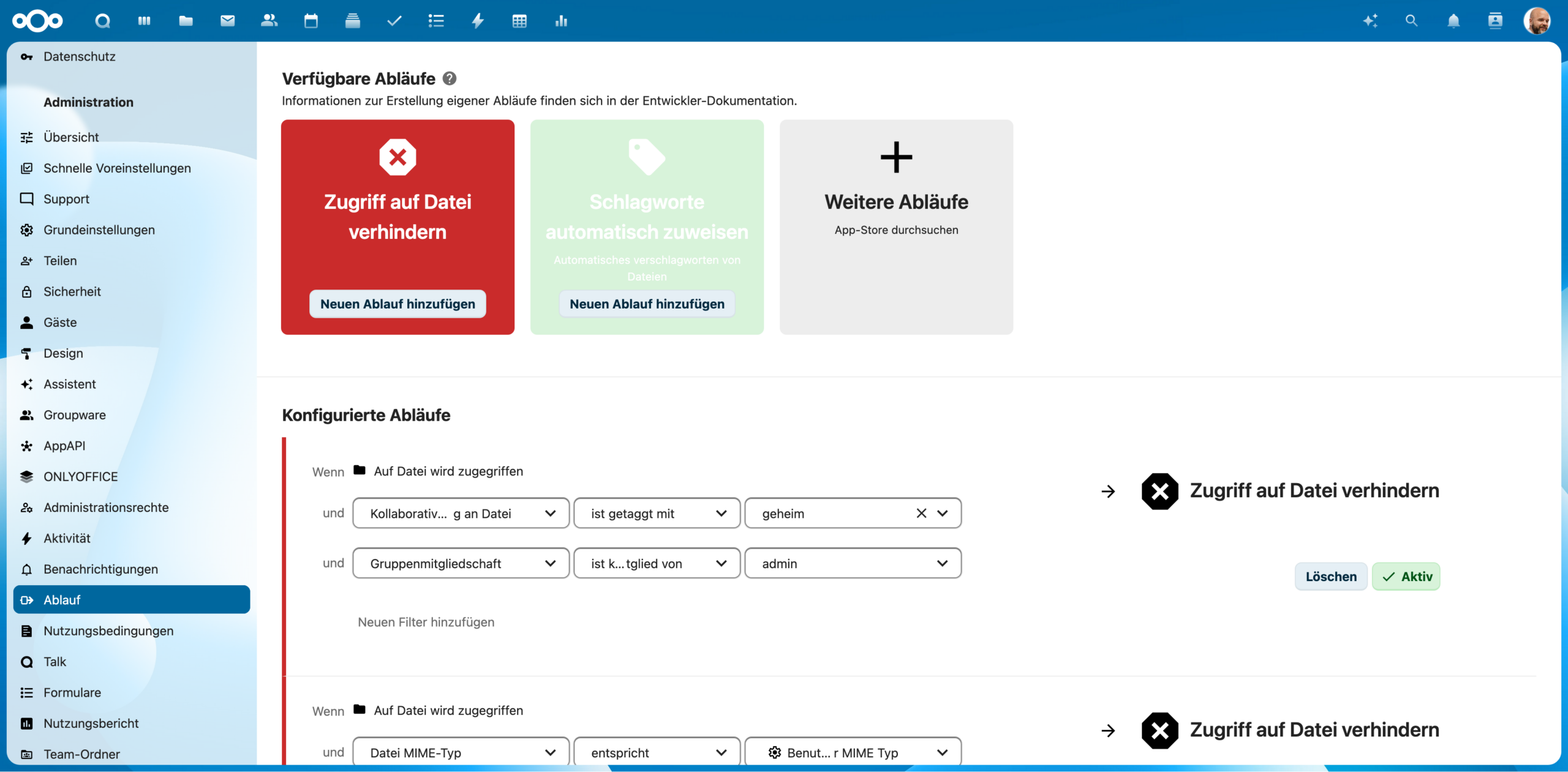
Task: Open the ONLYOFFICE settings section
Action: (x=80, y=476)
